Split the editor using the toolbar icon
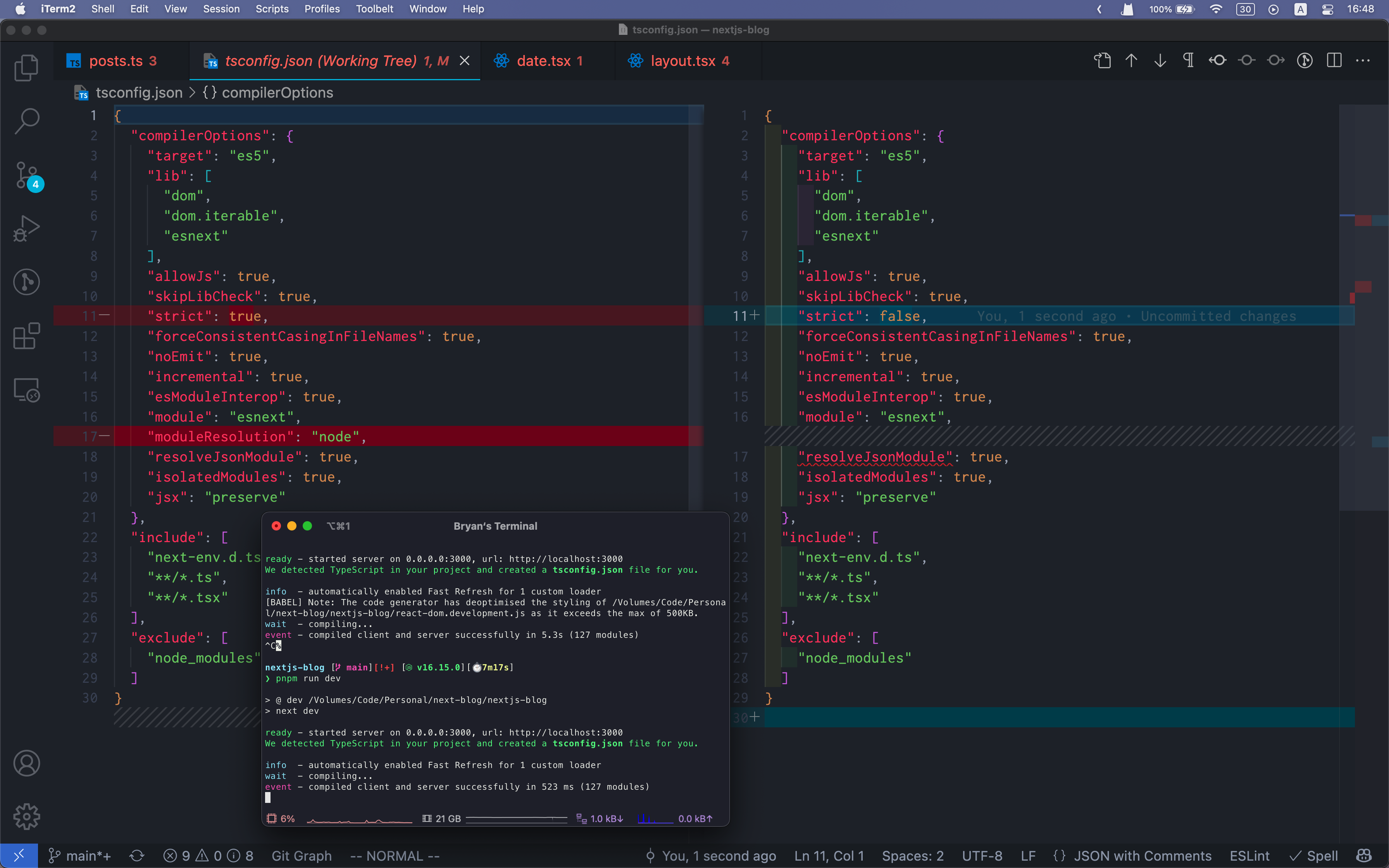Screen dimensions: 1389x868 coord(1334,60)
